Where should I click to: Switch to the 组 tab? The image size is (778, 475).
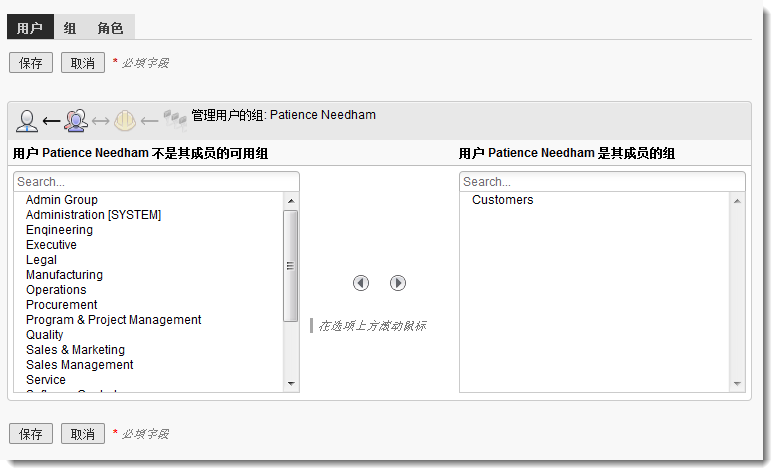70,28
